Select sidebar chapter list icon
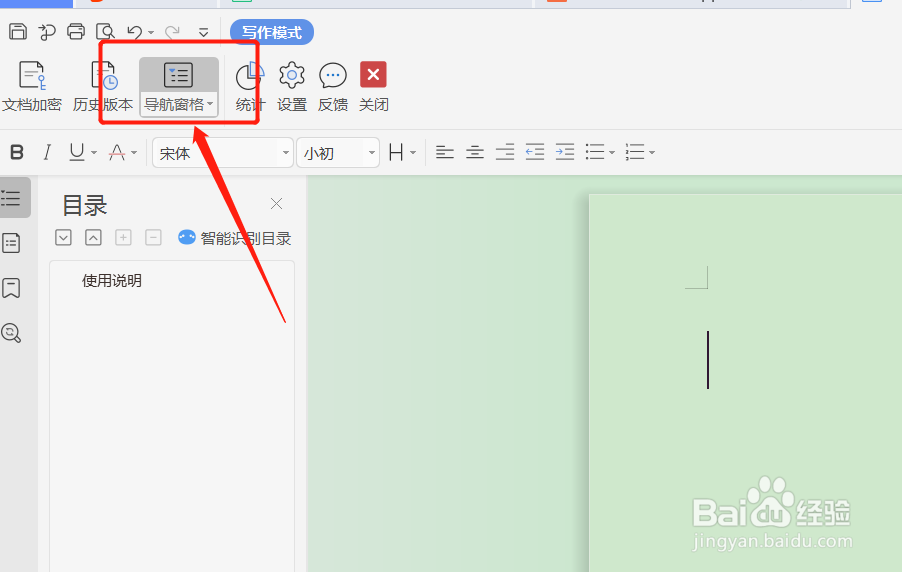 tap(12, 243)
